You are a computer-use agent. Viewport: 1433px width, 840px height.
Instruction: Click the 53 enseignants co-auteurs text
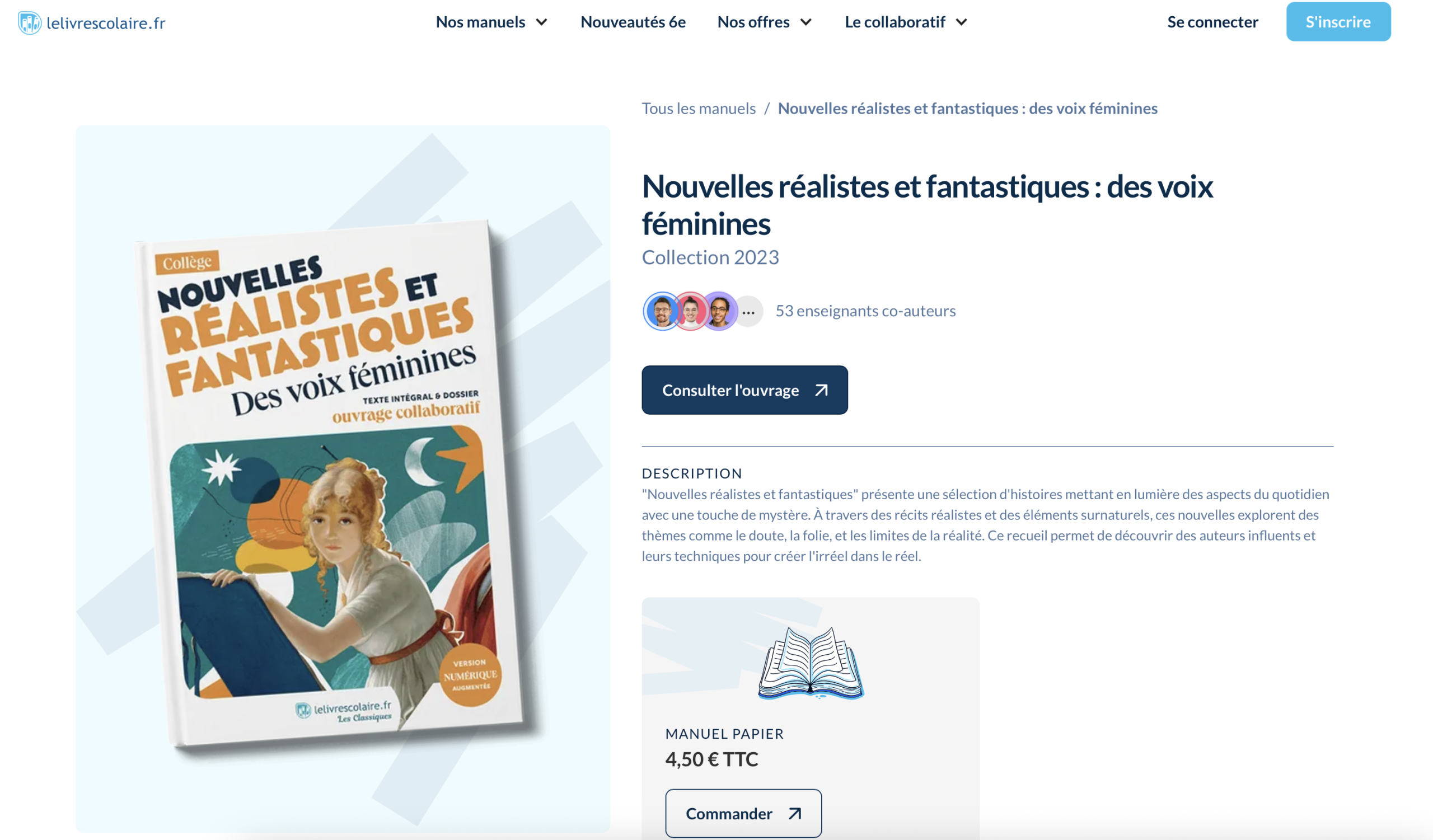(x=865, y=311)
